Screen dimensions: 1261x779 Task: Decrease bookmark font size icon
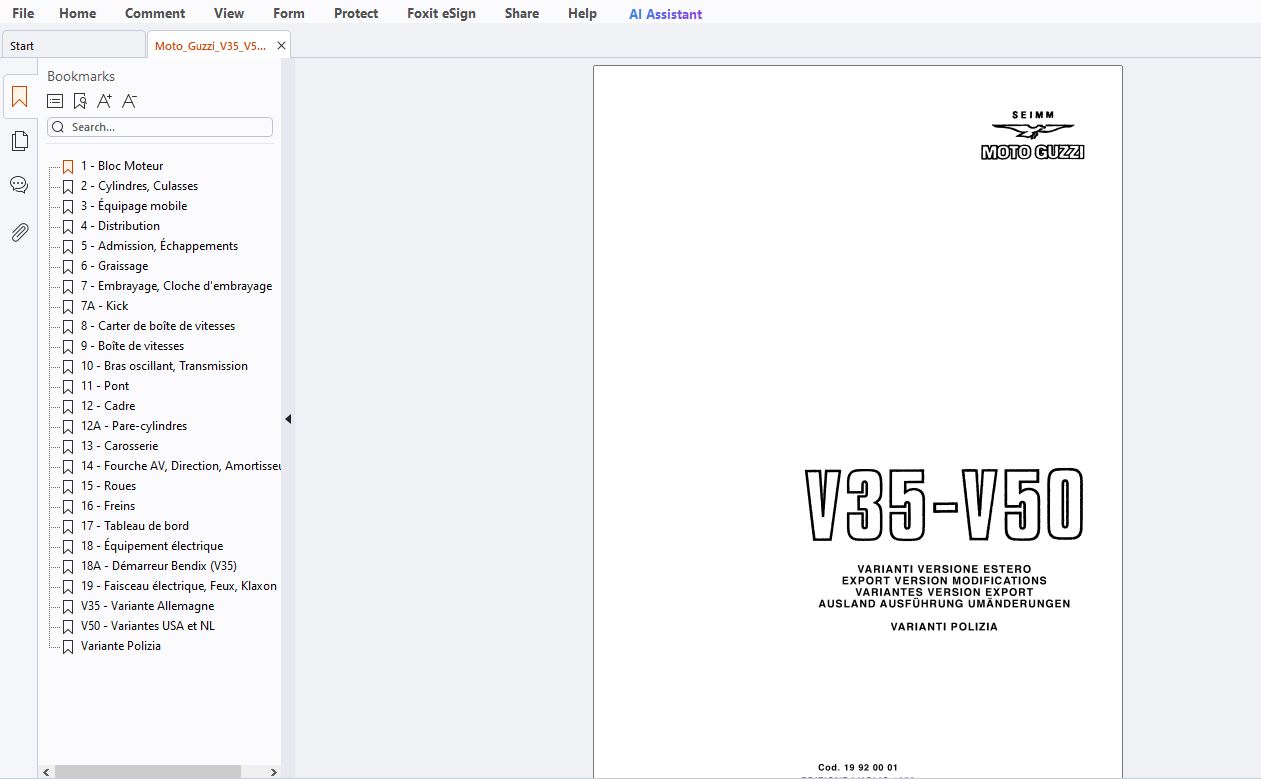tap(129, 101)
